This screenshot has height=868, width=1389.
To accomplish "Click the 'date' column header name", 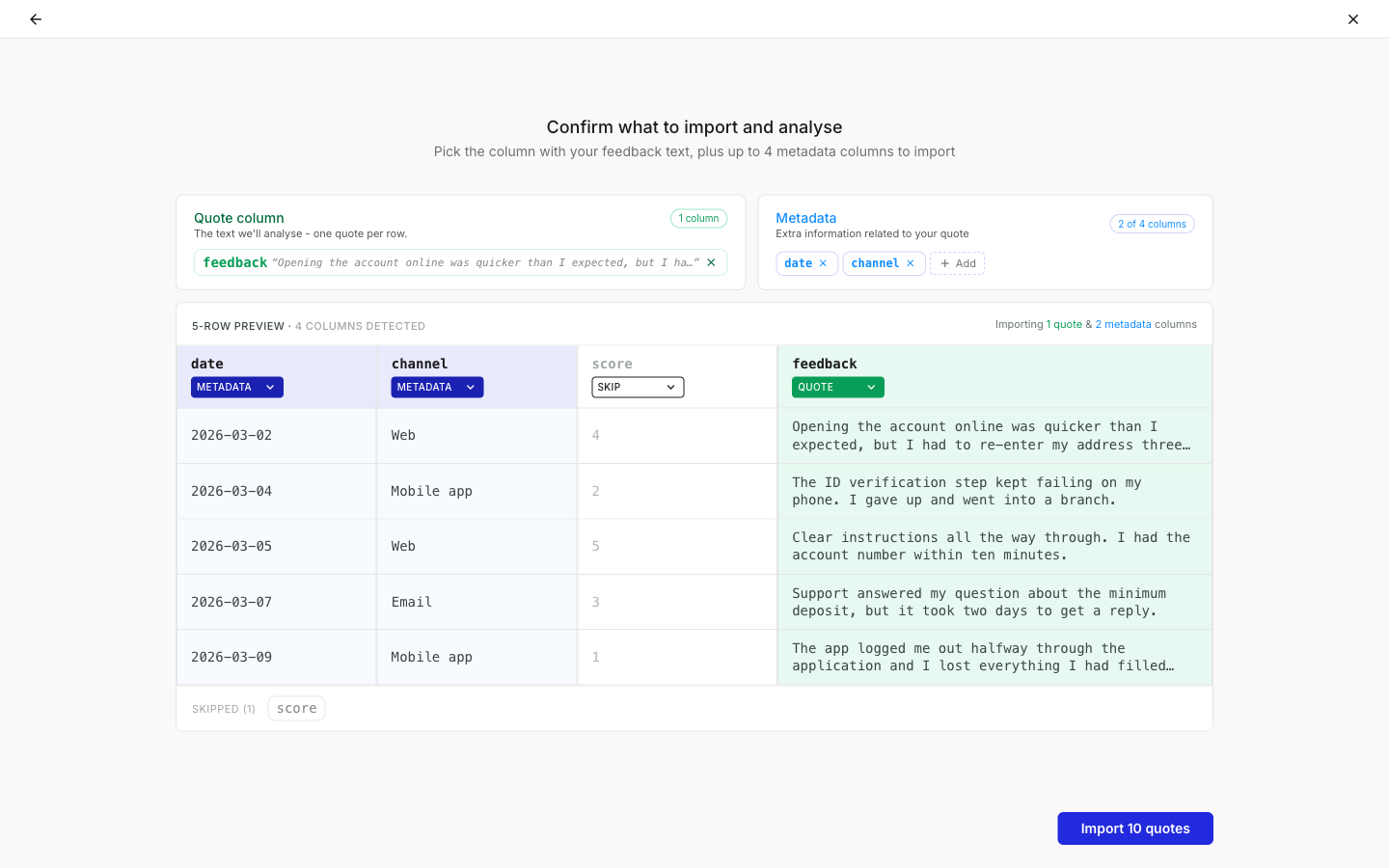I will click(x=207, y=364).
